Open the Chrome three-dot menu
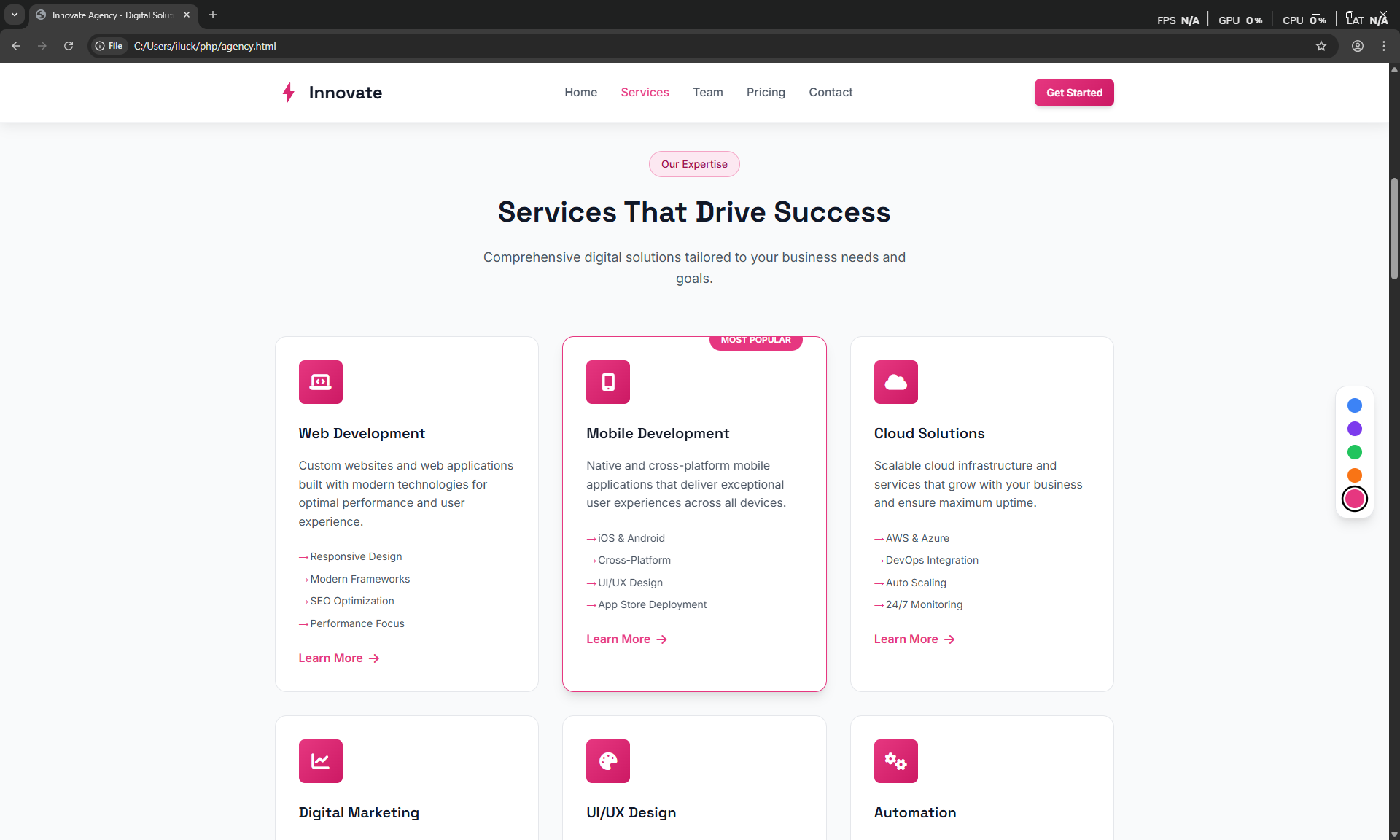1400x840 pixels. pyautogui.click(x=1383, y=46)
